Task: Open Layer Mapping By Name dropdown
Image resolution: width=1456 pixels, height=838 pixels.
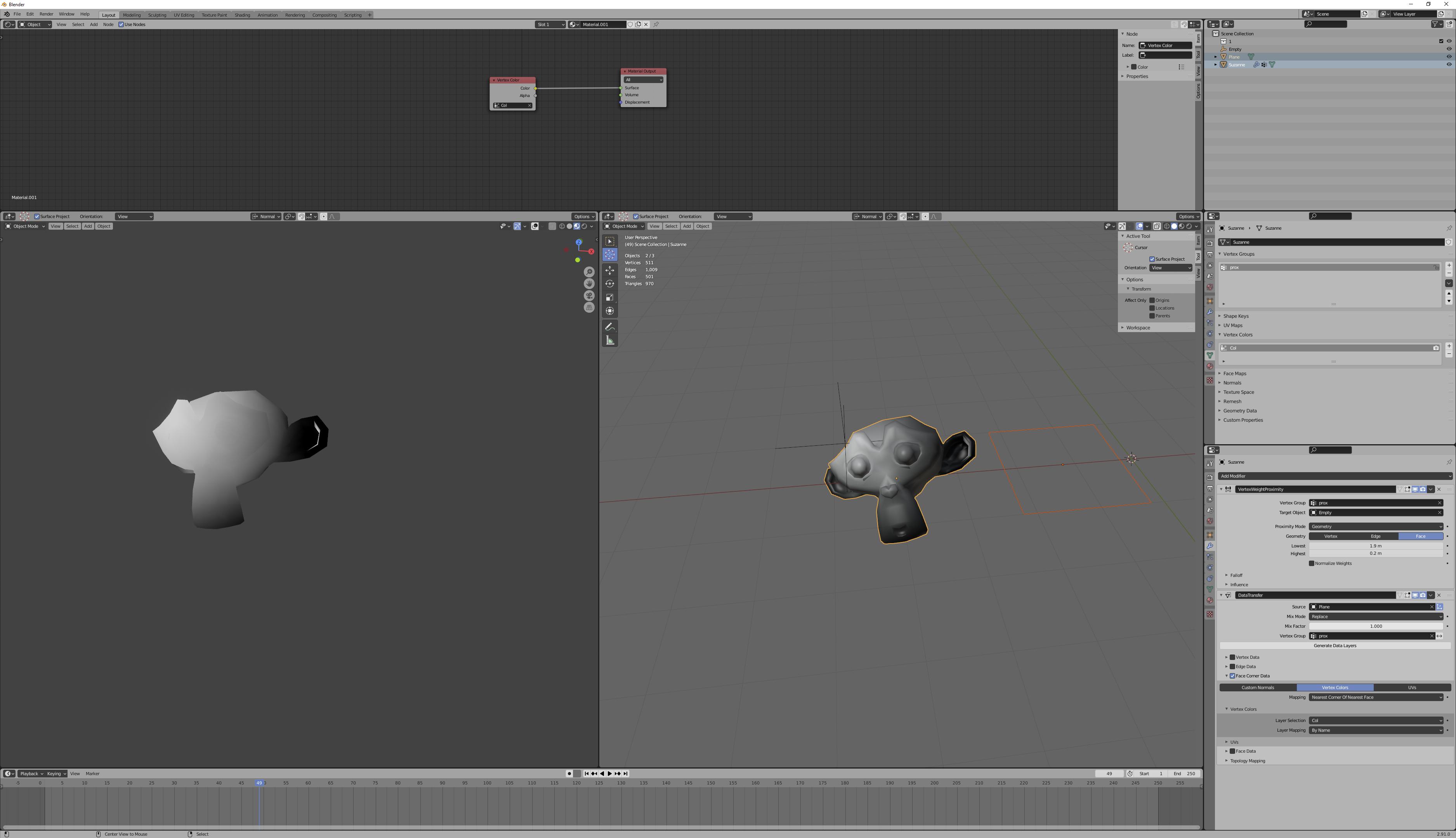Action: 1376,731
